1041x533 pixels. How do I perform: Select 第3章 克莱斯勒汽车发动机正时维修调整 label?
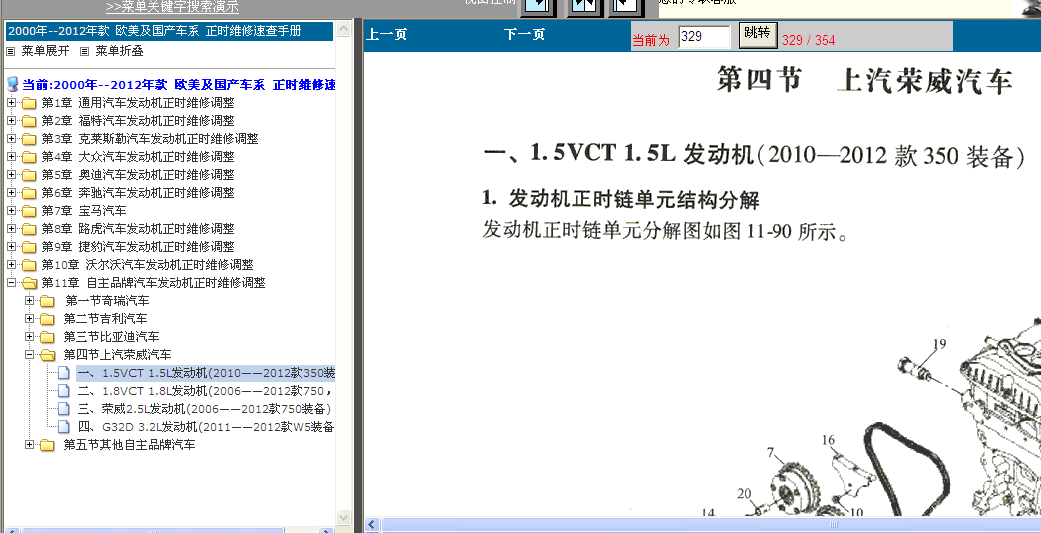coord(150,139)
